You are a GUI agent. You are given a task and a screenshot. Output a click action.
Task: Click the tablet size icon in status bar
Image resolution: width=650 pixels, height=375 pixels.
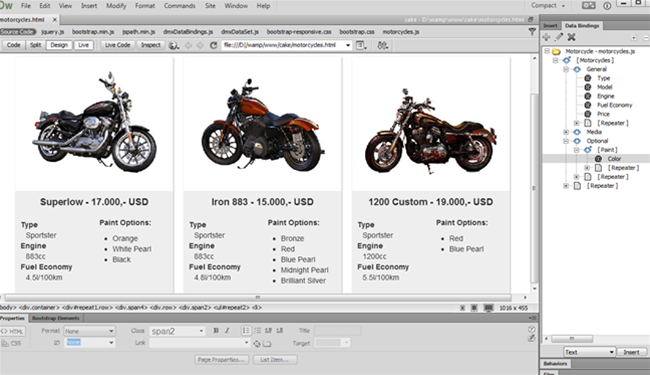click(474, 308)
